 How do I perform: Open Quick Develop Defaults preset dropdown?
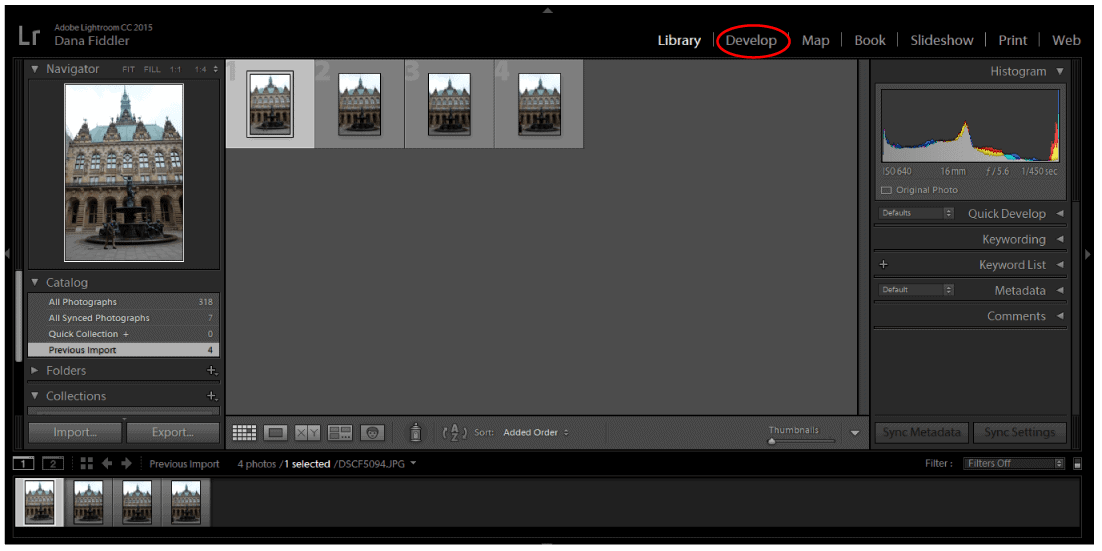pyautogui.click(x=916, y=212)
